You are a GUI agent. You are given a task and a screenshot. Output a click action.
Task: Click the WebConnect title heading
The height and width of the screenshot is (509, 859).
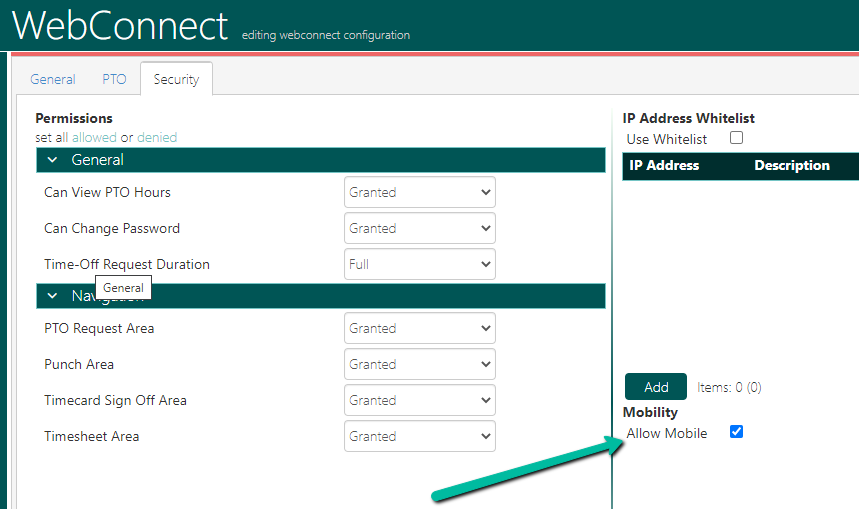click(x=120, y=25)
